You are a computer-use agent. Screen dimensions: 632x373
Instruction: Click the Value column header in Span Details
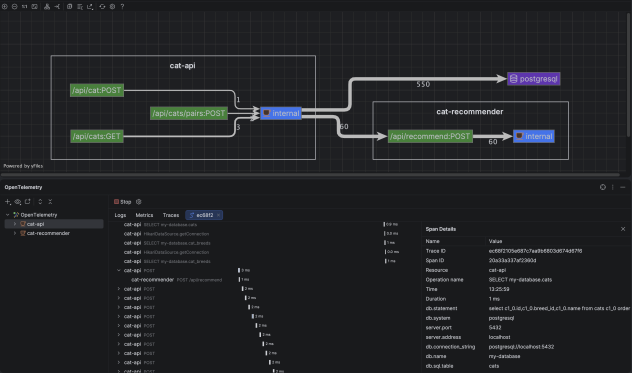495,241
